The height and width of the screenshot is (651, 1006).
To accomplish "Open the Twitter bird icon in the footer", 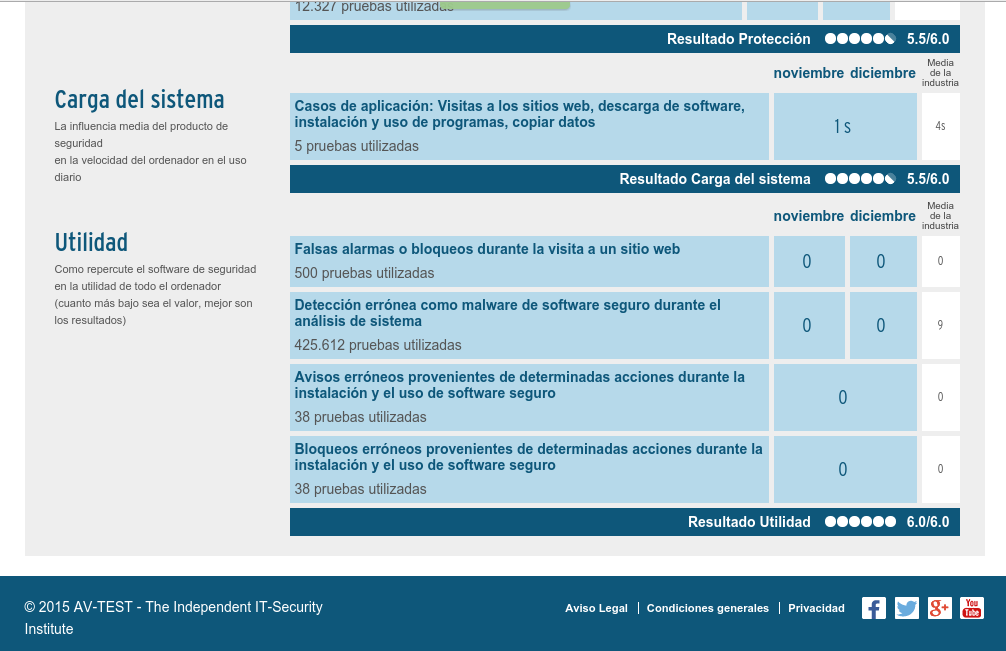I will pos(906,608).
